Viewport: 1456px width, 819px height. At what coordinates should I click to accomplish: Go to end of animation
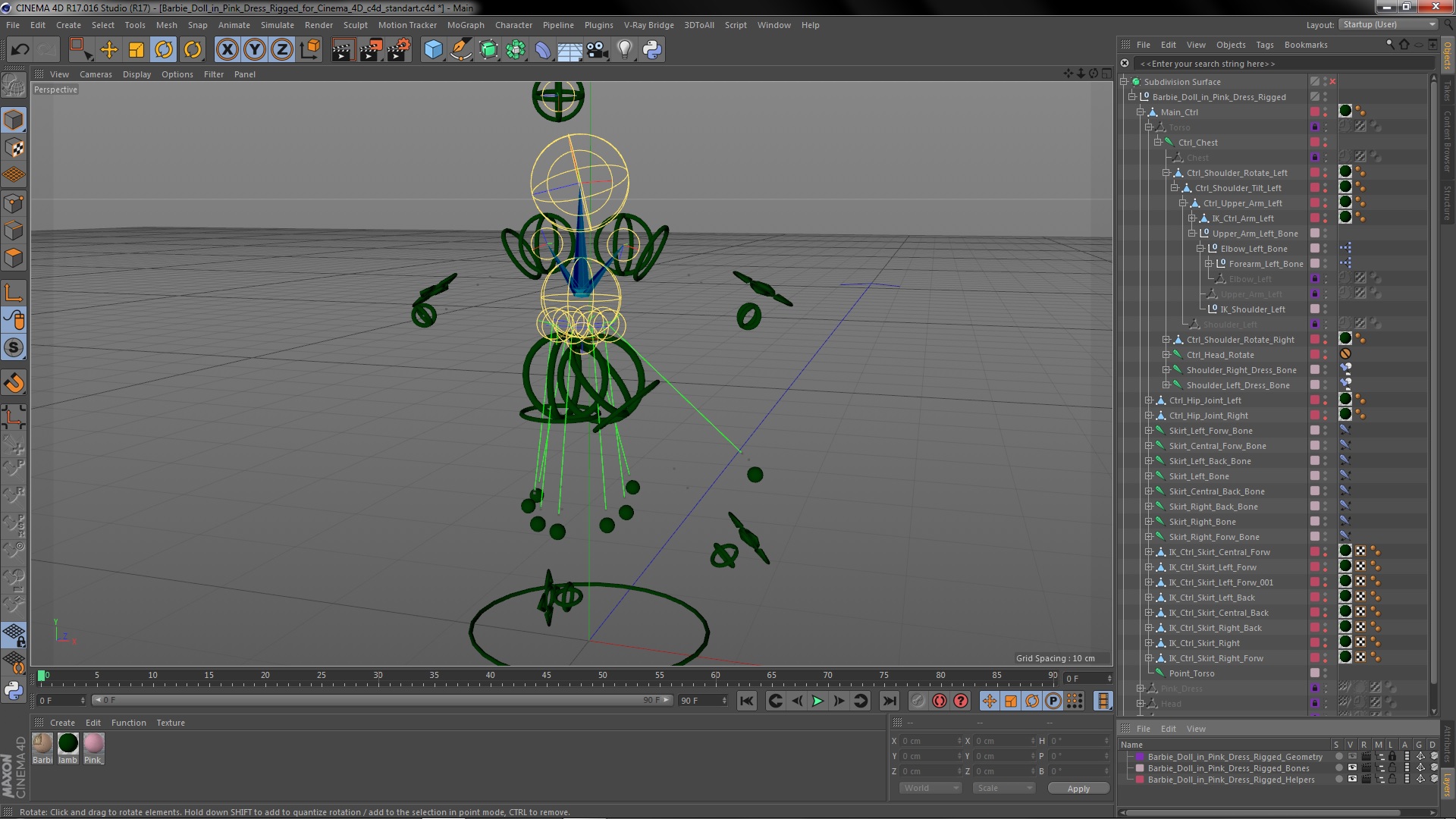[x=889, y=701]
